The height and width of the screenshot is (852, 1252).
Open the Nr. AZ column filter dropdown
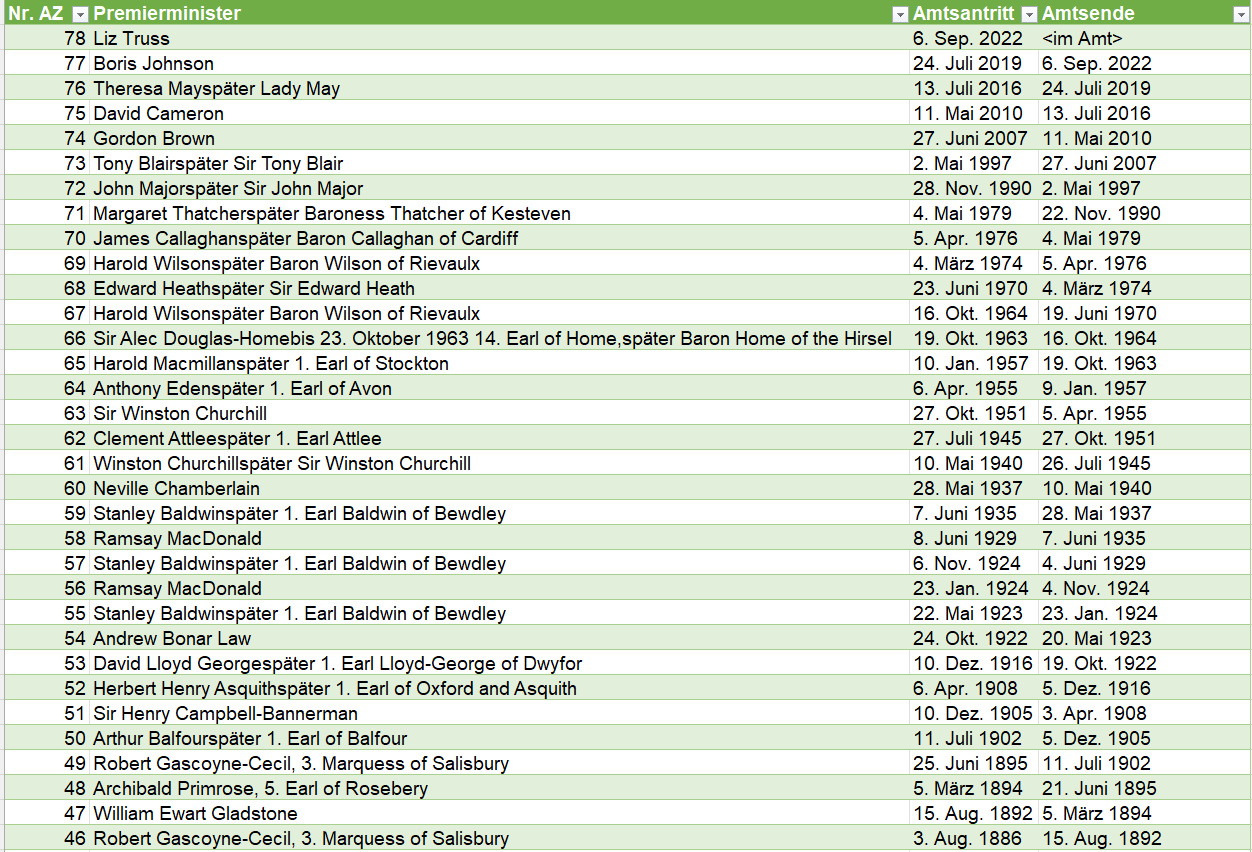(80, 14)
